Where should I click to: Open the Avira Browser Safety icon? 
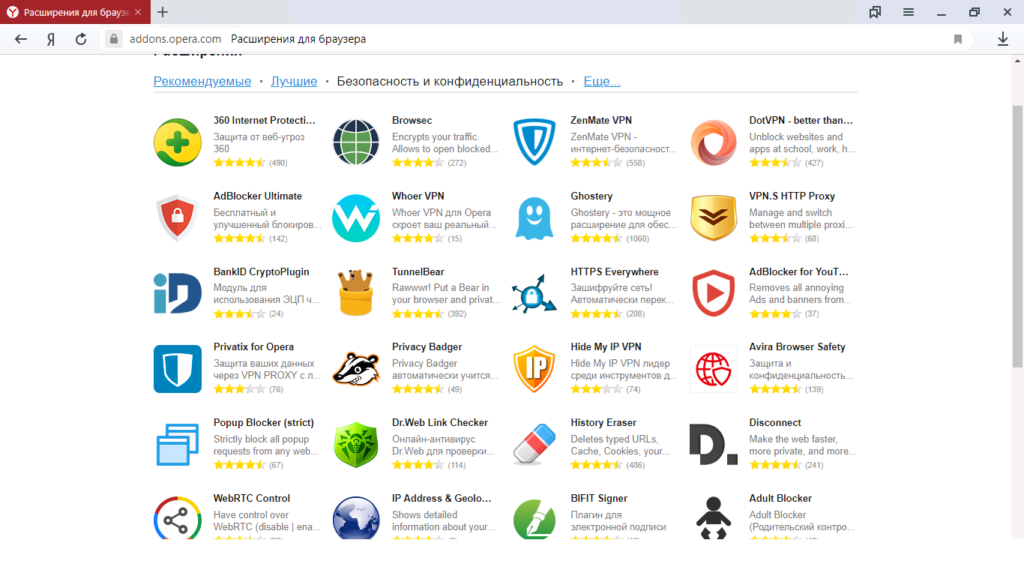point(713,369)
